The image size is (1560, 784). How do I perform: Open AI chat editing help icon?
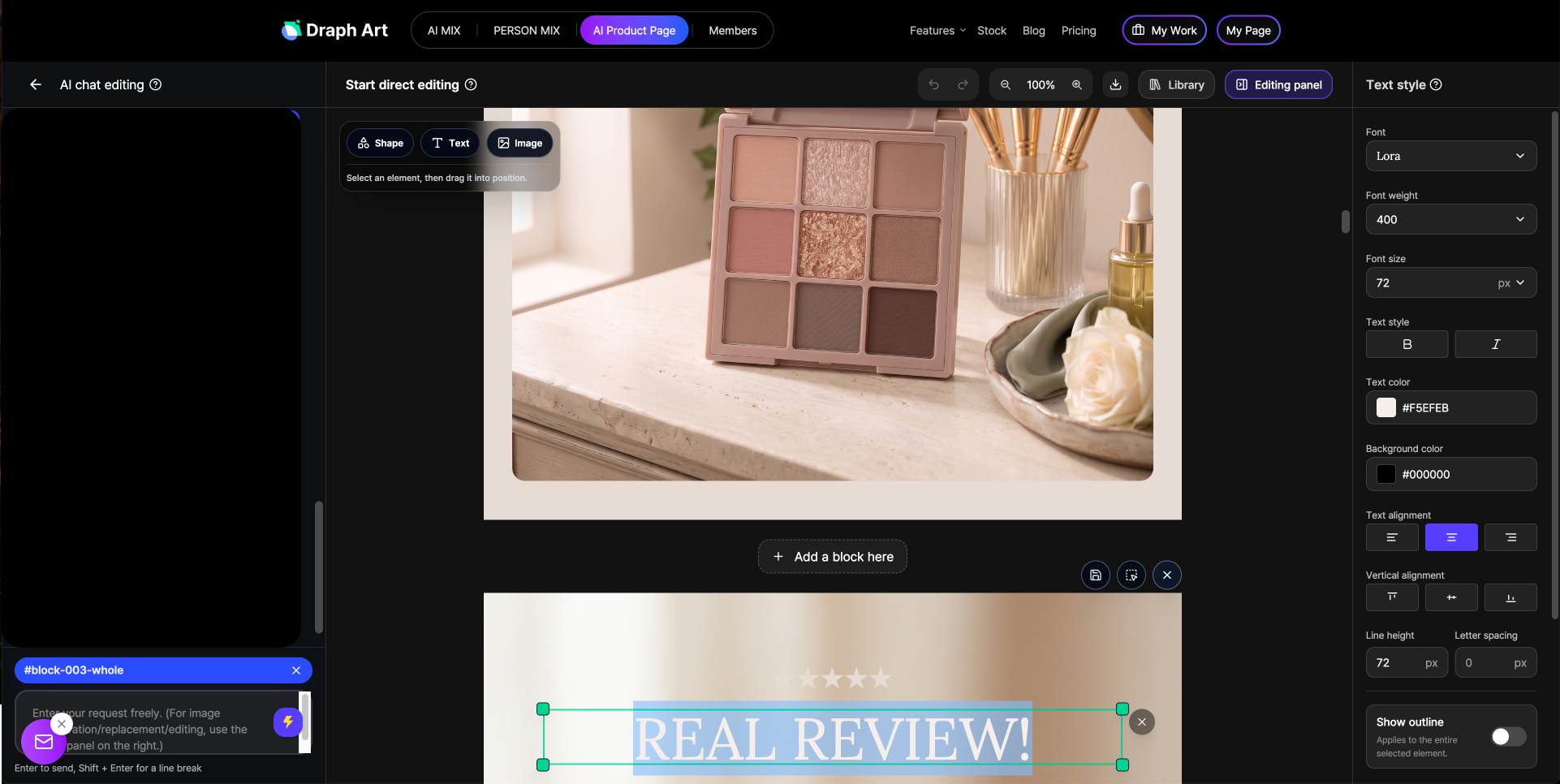156,84
